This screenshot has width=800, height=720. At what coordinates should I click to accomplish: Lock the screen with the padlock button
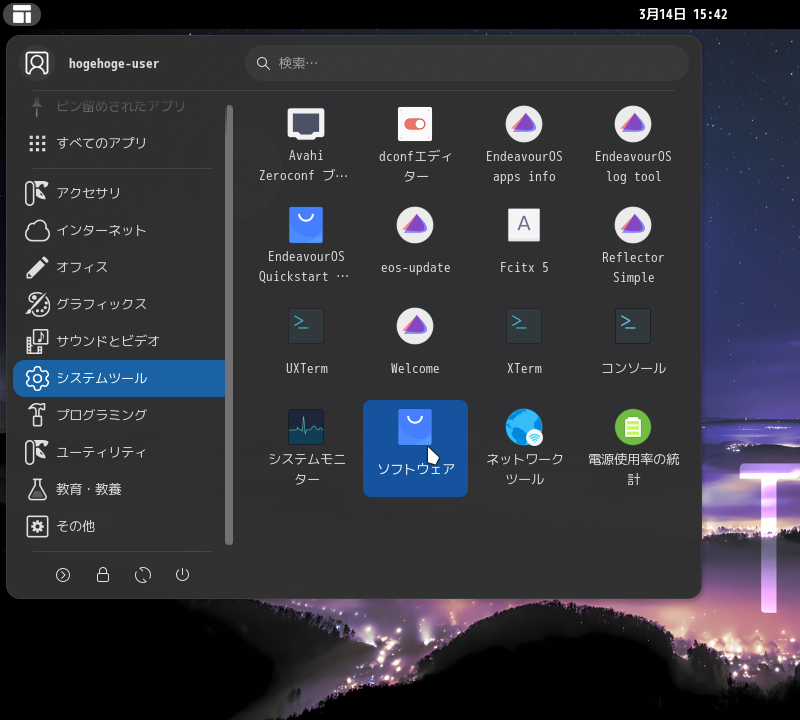pos(103,575)
